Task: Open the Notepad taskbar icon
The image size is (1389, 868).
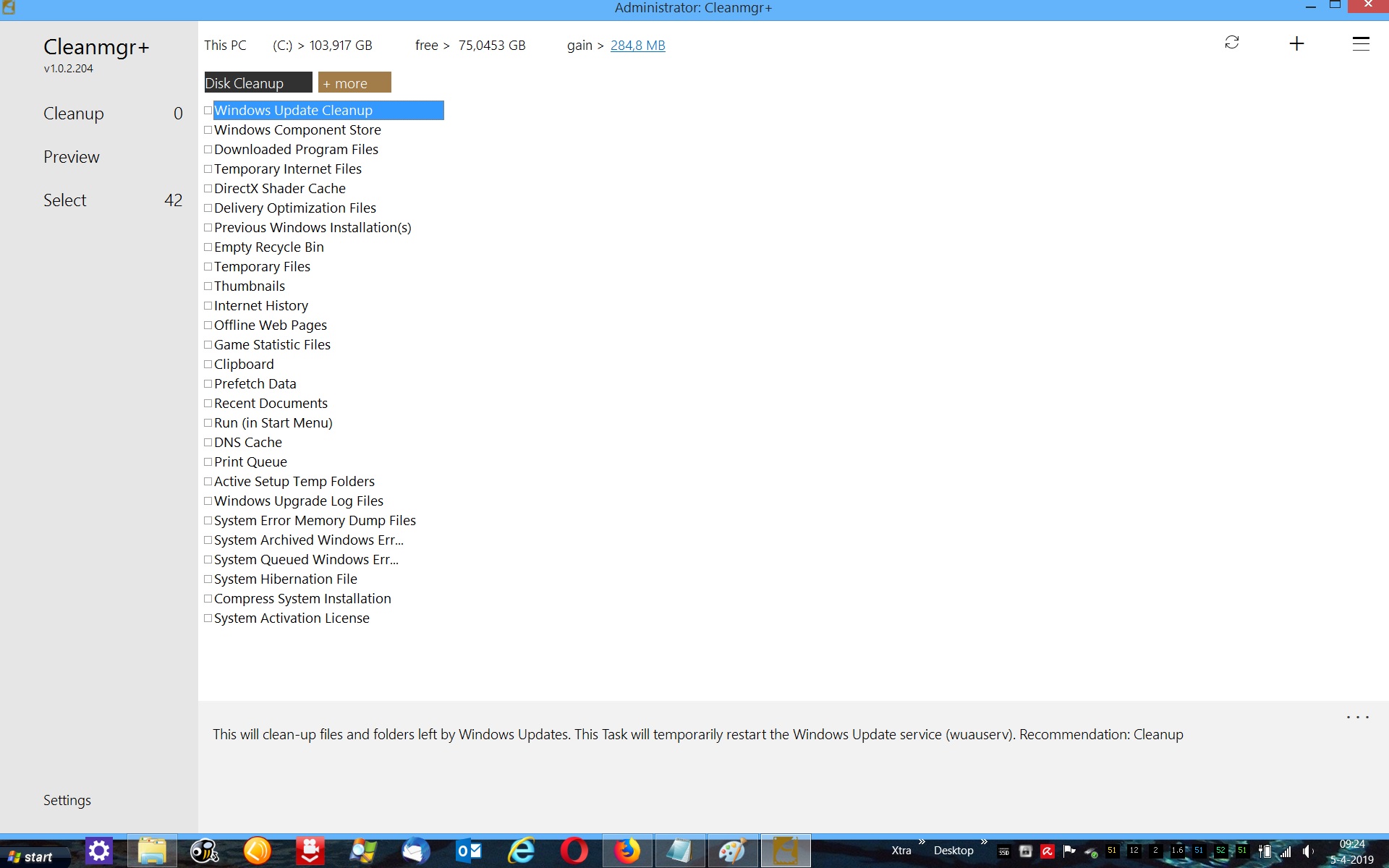Action: click(x=679, y=851)
